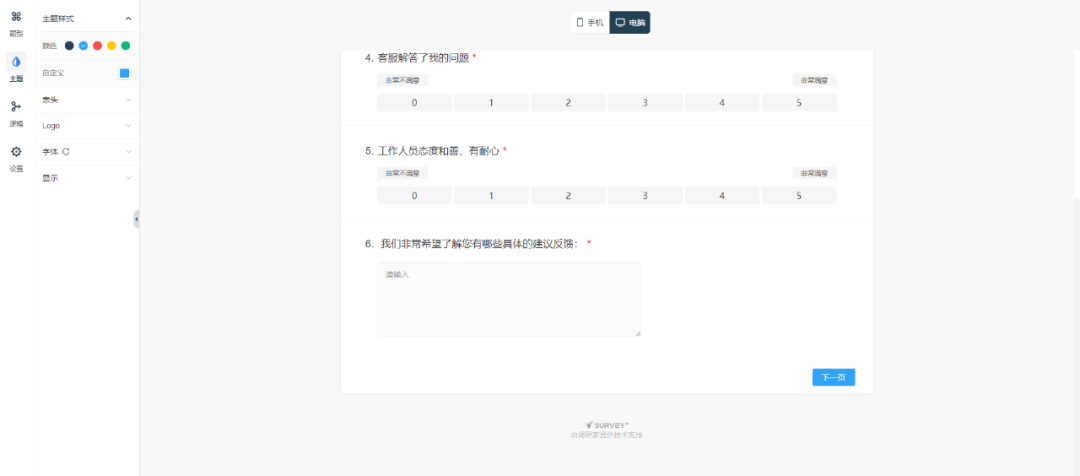This screenshot has width=1080, height=476.
Task: Rate question 4 with score 5
Action: click(799, 103)
